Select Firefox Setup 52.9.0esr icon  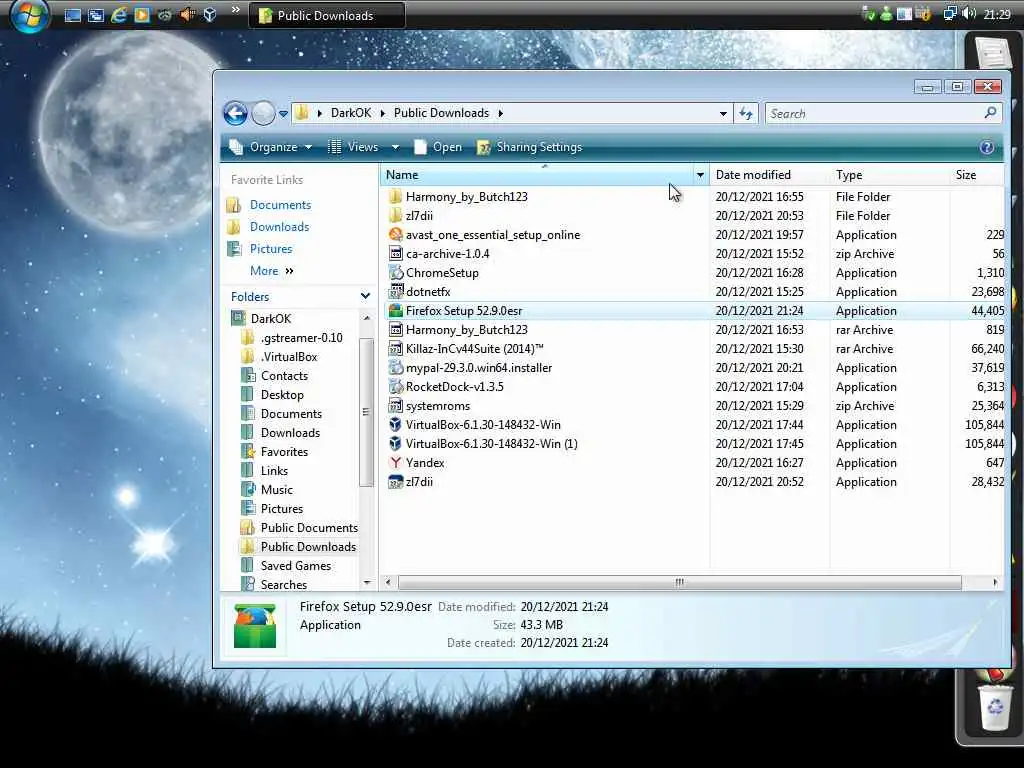(x=395, y=311)
